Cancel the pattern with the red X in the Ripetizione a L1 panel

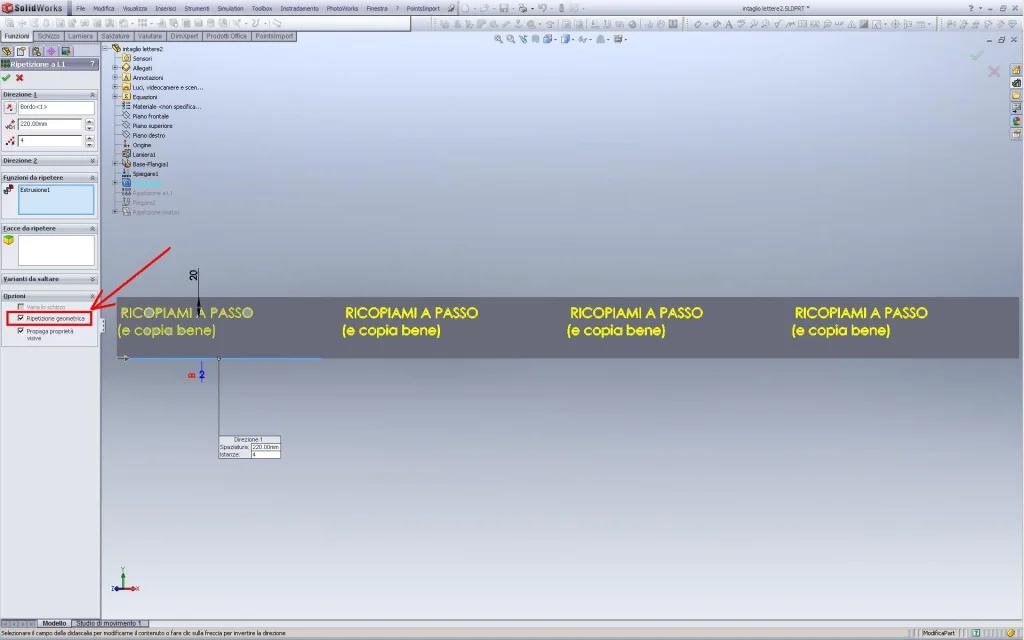(20, 78)
